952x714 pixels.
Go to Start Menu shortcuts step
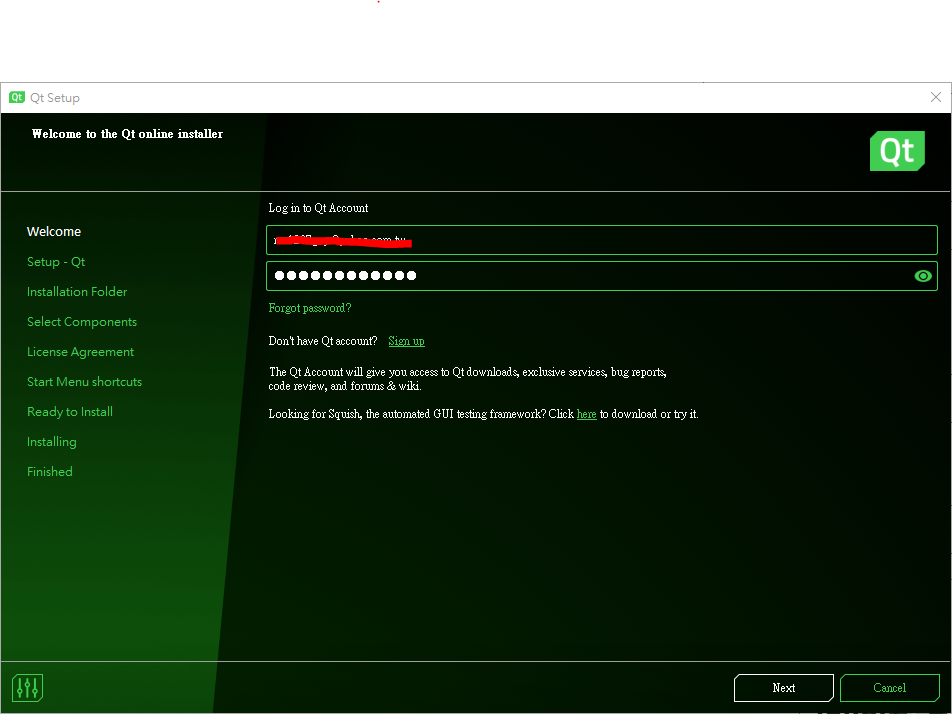click(x=84, y=381)
